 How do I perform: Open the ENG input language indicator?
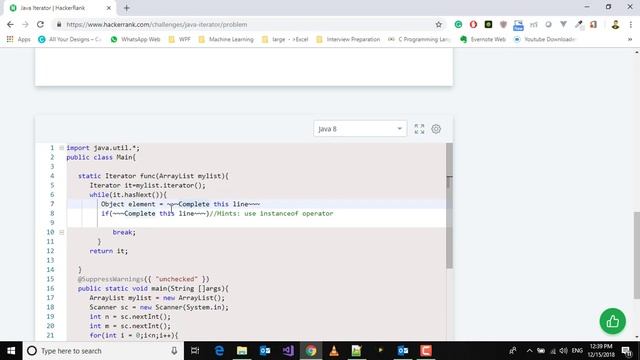pyautogui.click(x=577, y=351)
